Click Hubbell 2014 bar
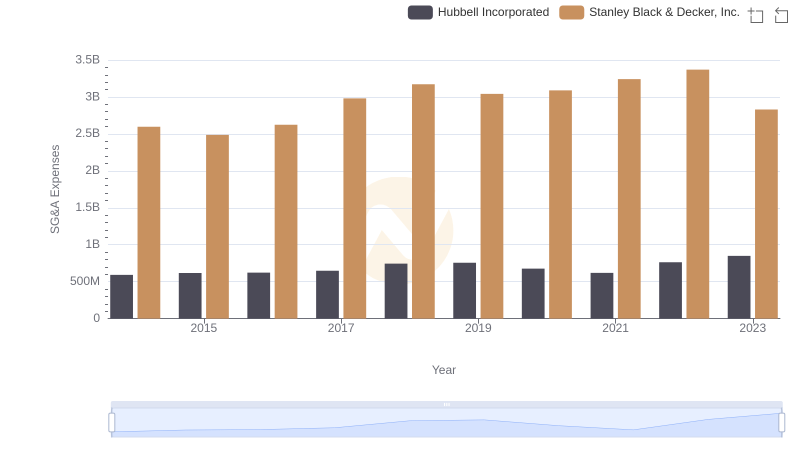 (121, 297)
